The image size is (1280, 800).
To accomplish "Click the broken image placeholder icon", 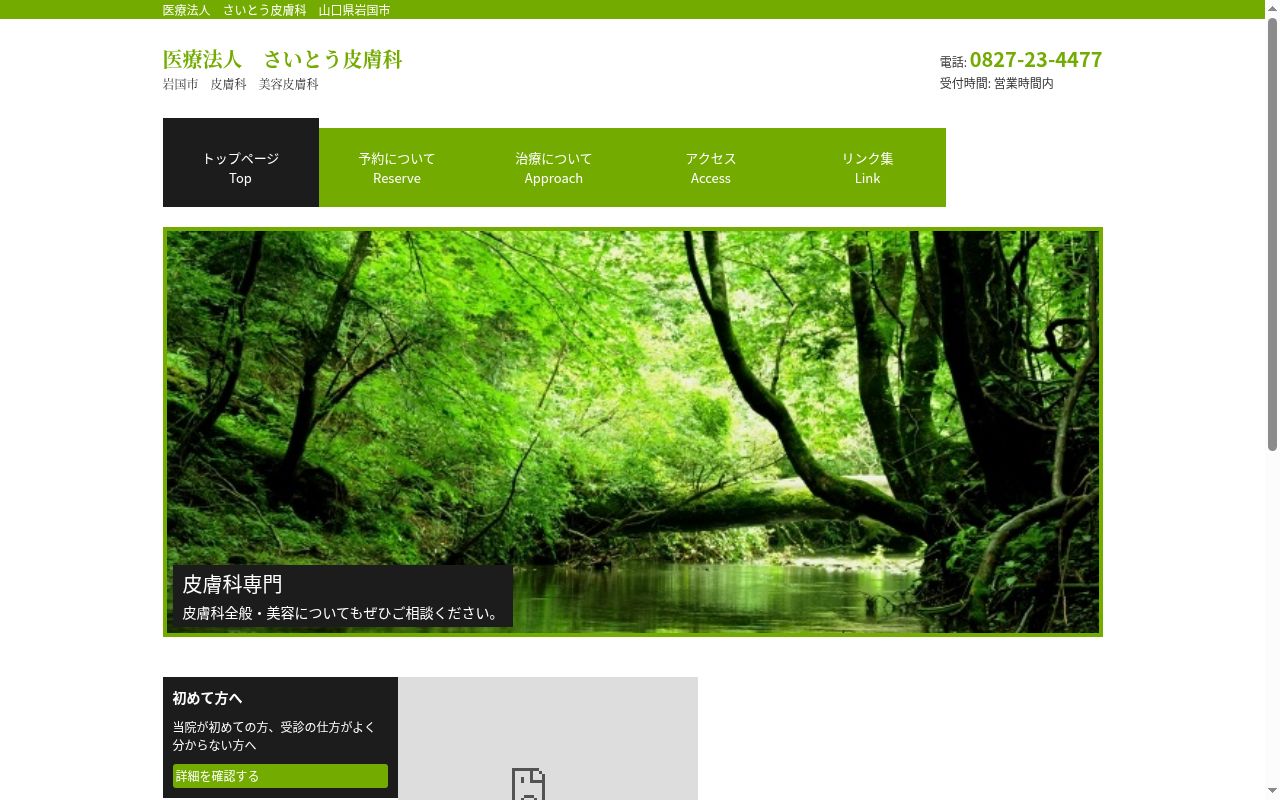I will point(528,784).
